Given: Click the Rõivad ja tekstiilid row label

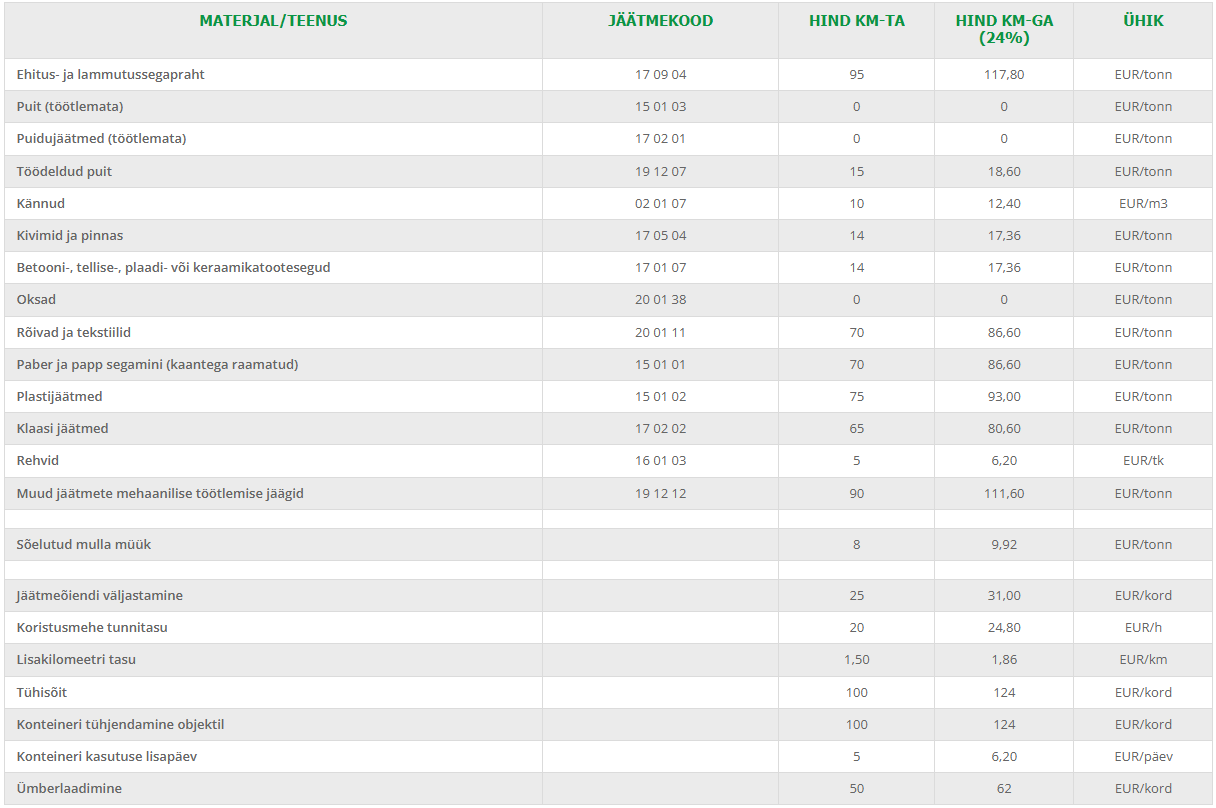Looking at the screenshot, I should tap(74, 332).
